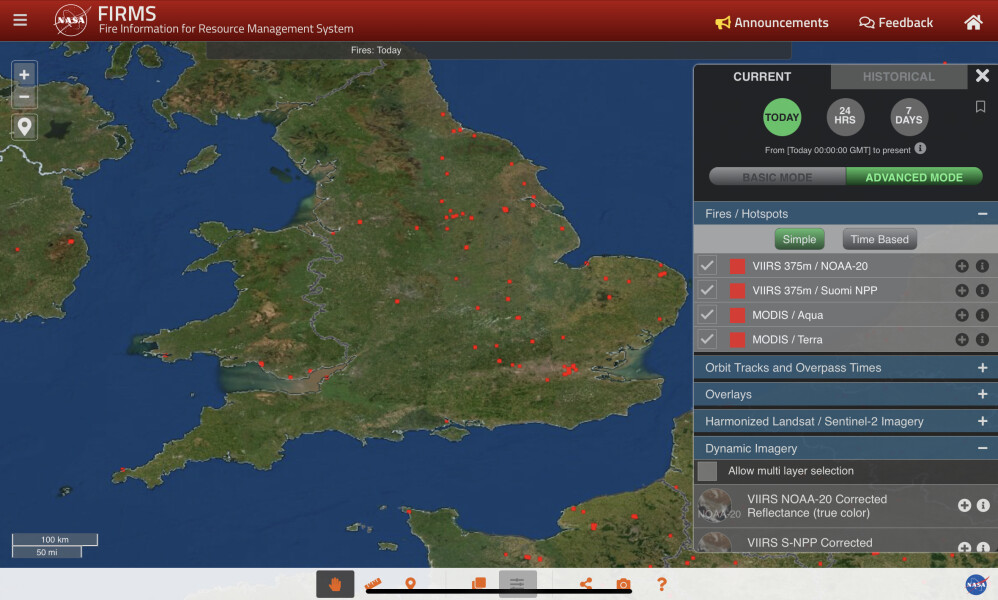Click the geolocation button on the map
The image size is (998, 600).
23,127
